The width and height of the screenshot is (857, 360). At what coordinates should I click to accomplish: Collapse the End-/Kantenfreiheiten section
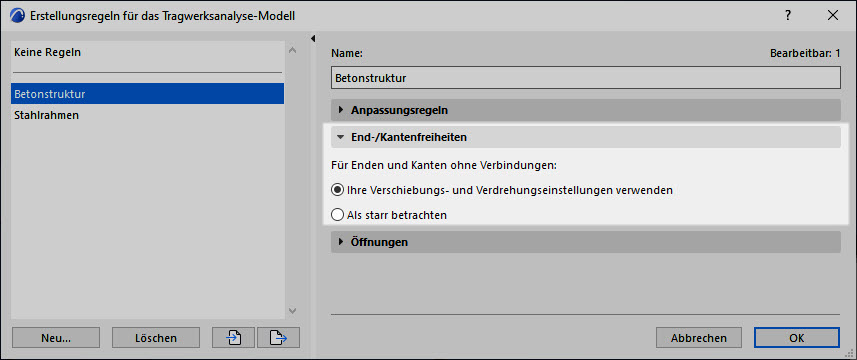(x=585, y=137)
